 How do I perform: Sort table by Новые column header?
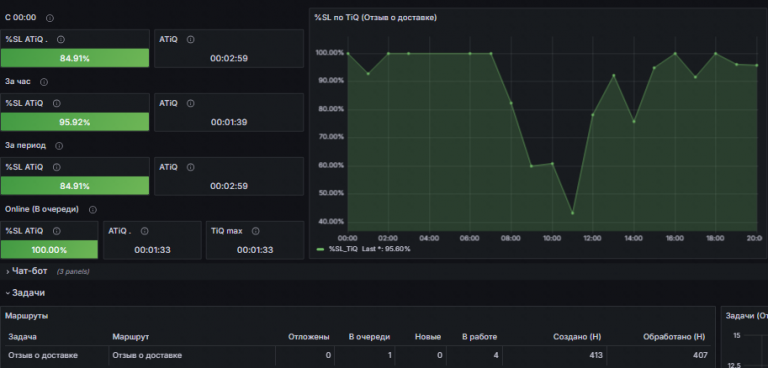[428, 337]
